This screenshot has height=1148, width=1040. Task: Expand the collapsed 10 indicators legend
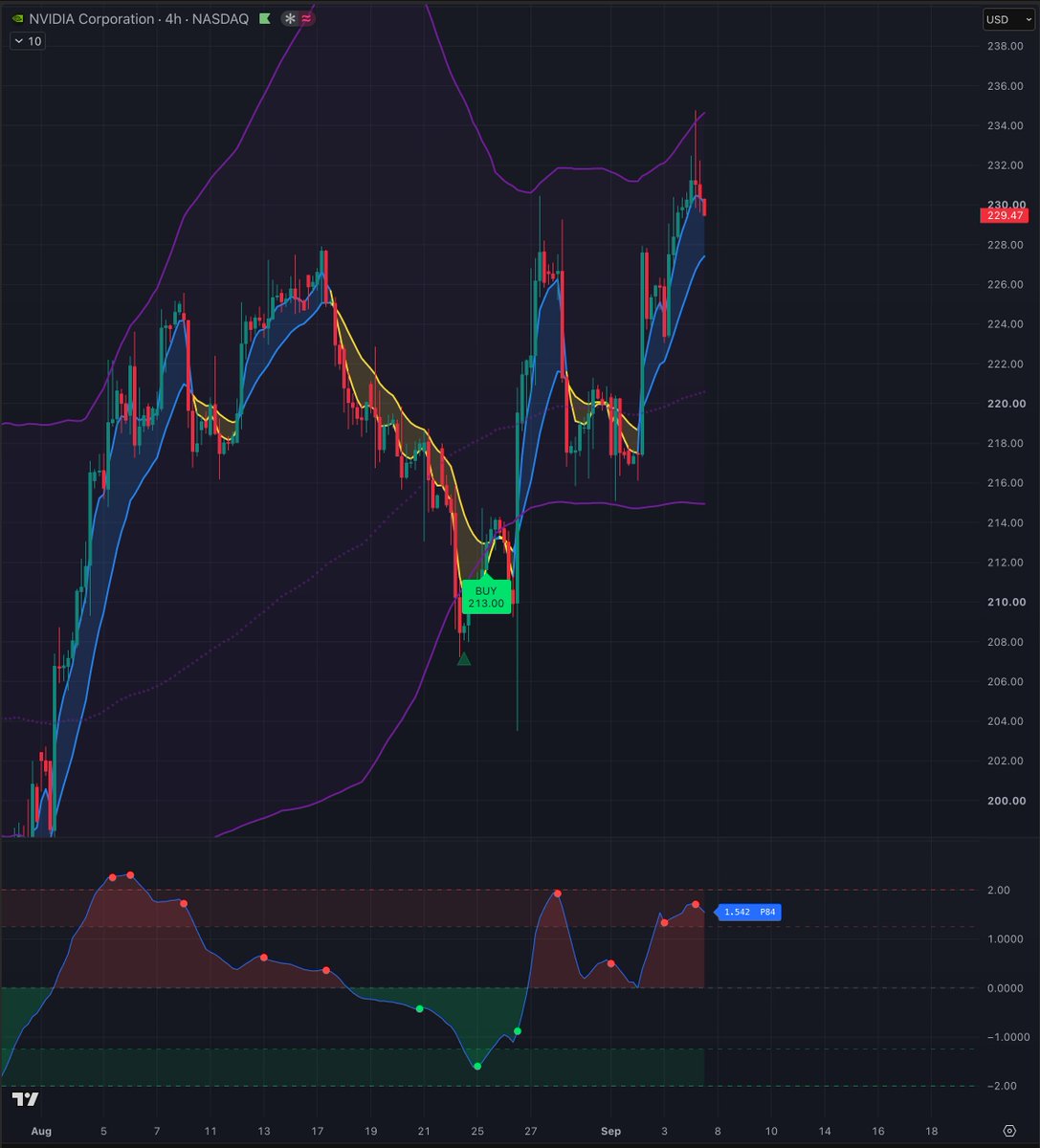pyautogui.click(x=27, y=41)
